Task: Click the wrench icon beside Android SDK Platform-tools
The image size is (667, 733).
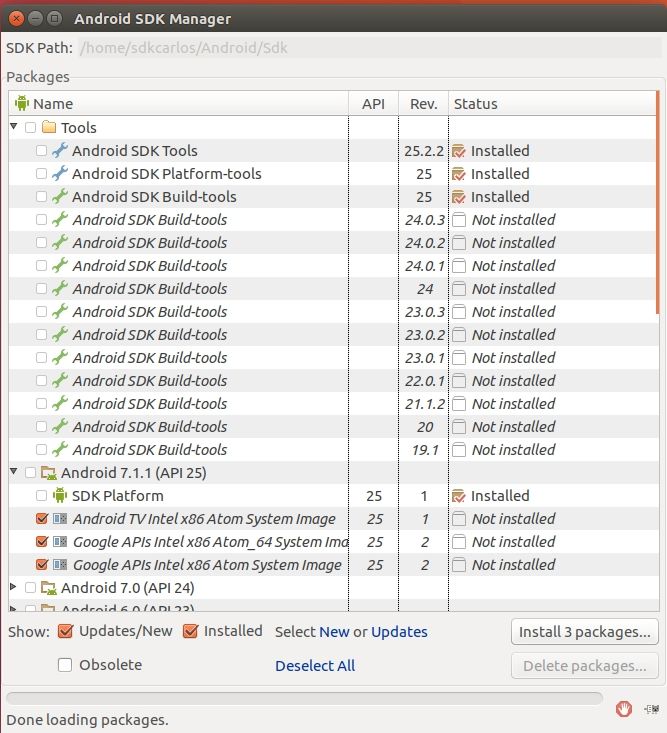Action: [x=60, y=173]
